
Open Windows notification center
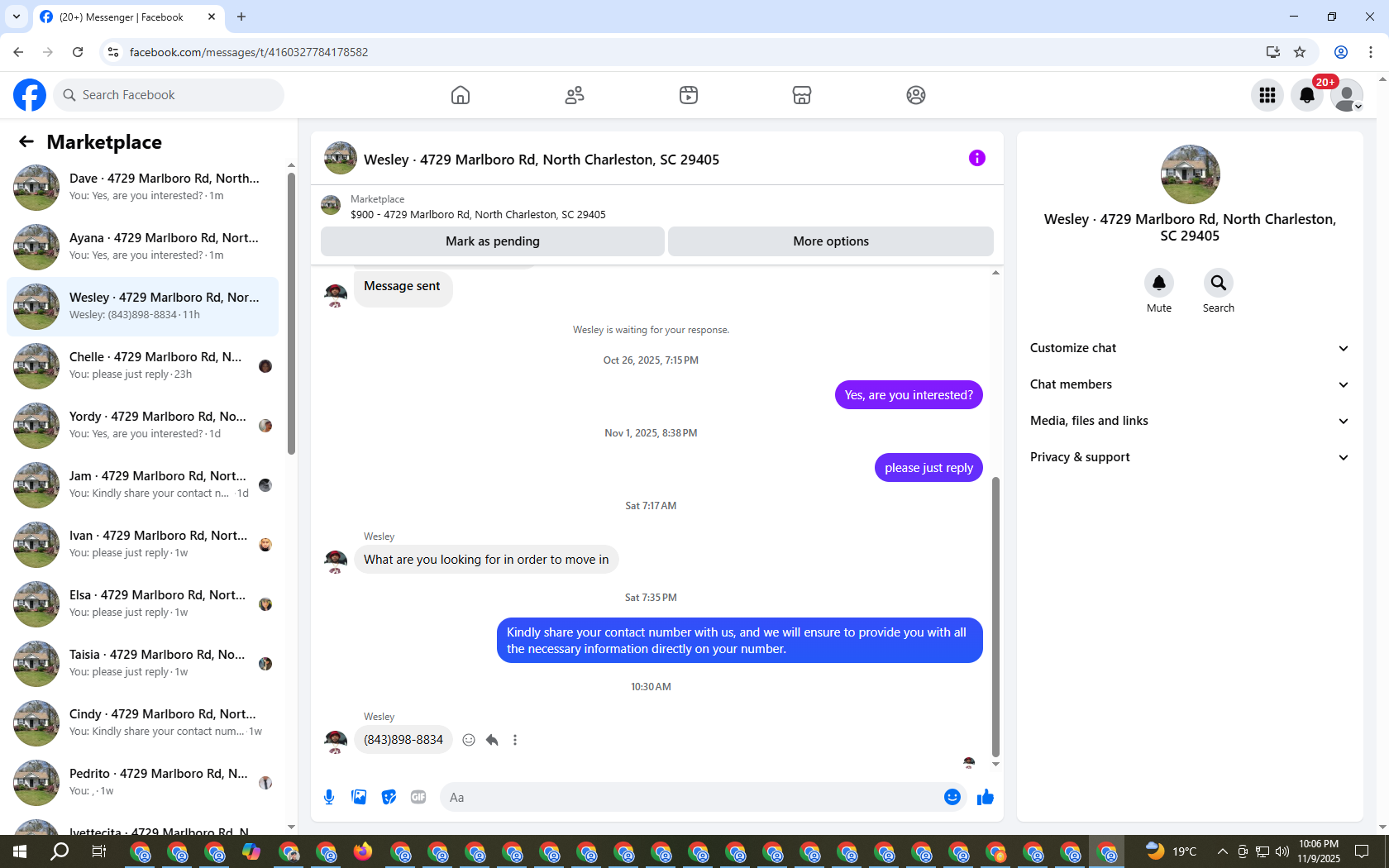(1362, 851)
